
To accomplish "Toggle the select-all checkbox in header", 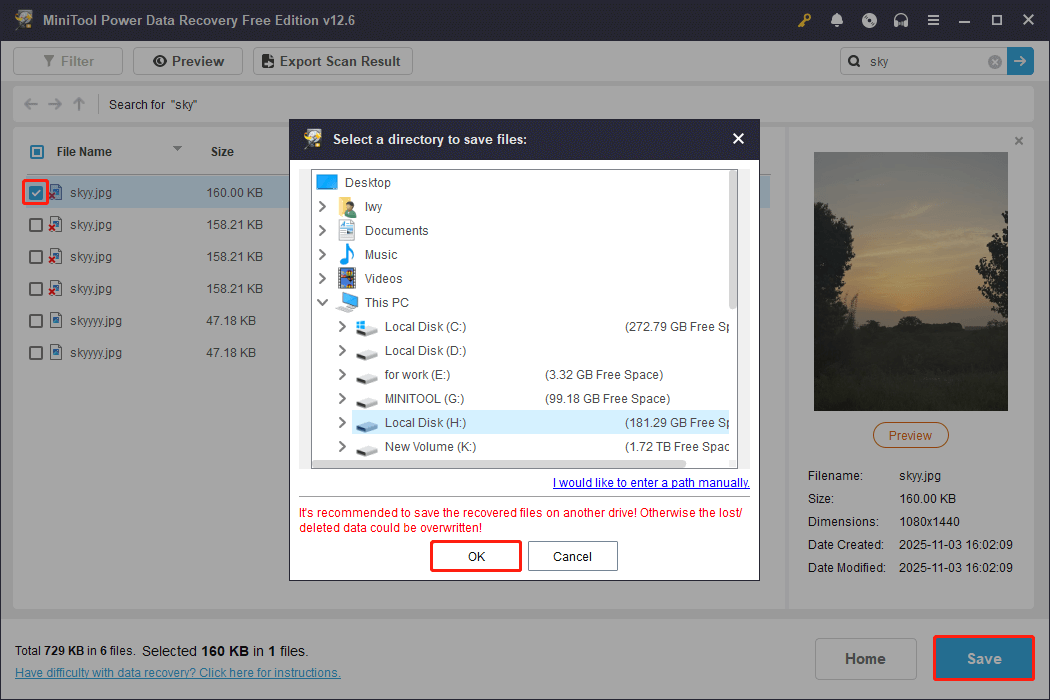I will pos(36,151).
